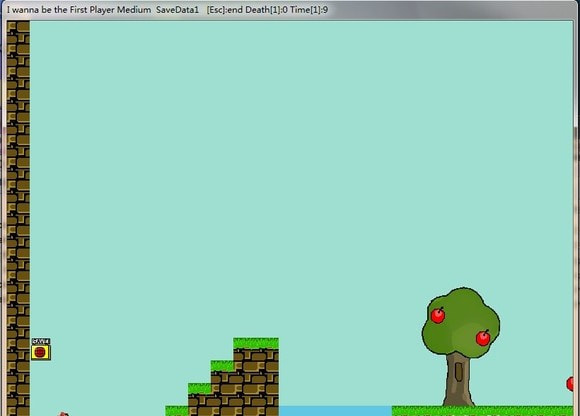This screenshot has width=580, height=416.
Task: Click the blue water pool
Action: pos(335,411)
